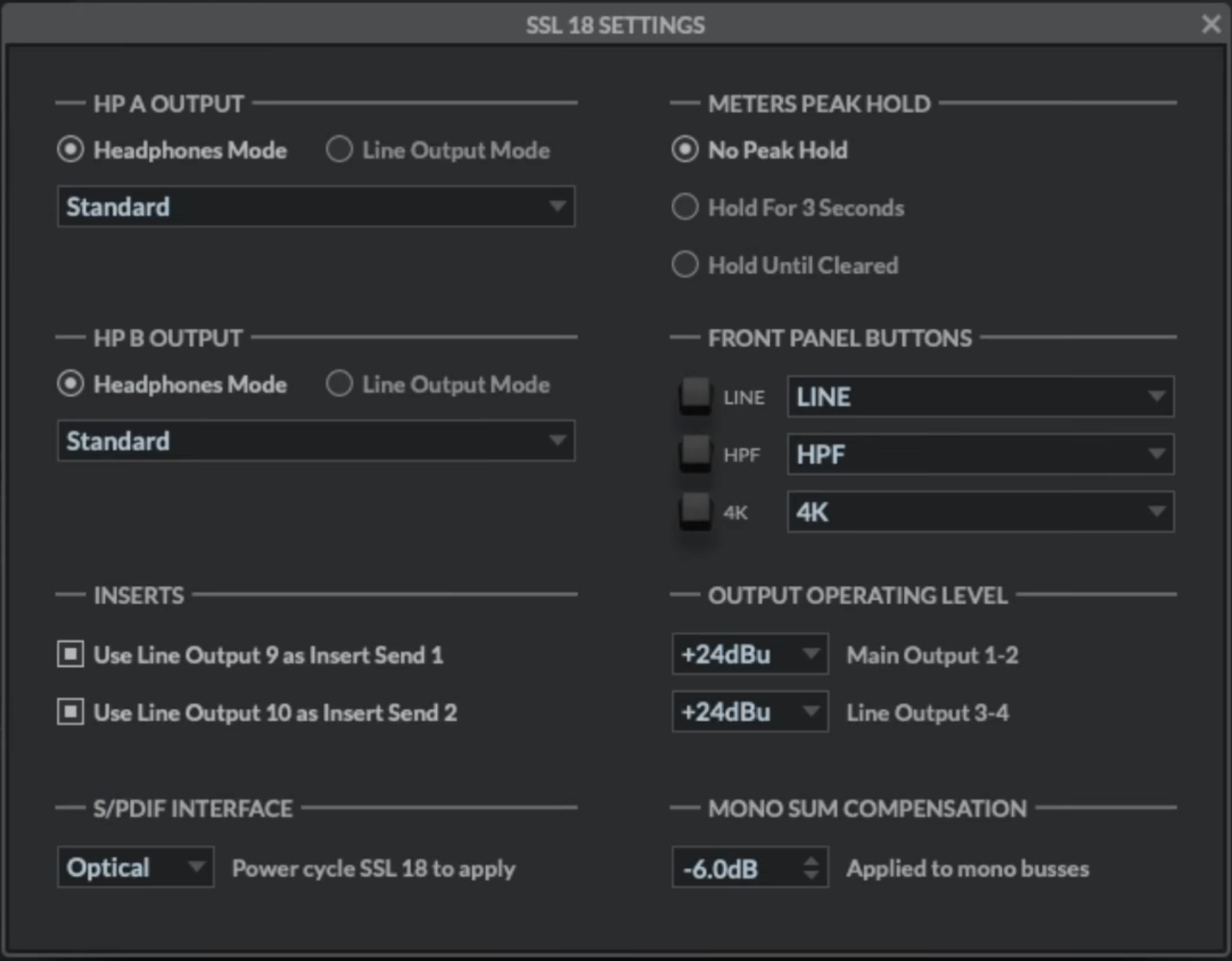1232x961 pixels.
Task: Click the 4K front panel button icon
Action: (695, 511)
